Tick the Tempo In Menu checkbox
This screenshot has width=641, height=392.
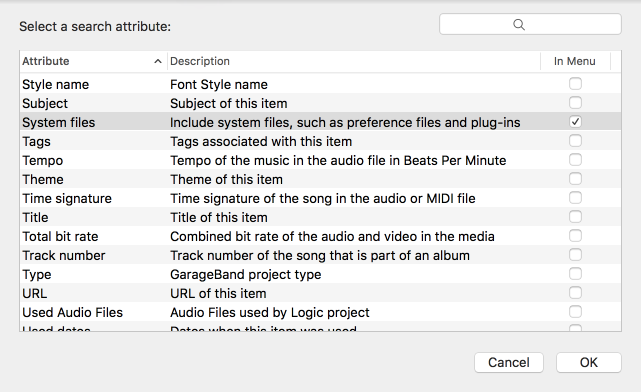click(575, 160)
